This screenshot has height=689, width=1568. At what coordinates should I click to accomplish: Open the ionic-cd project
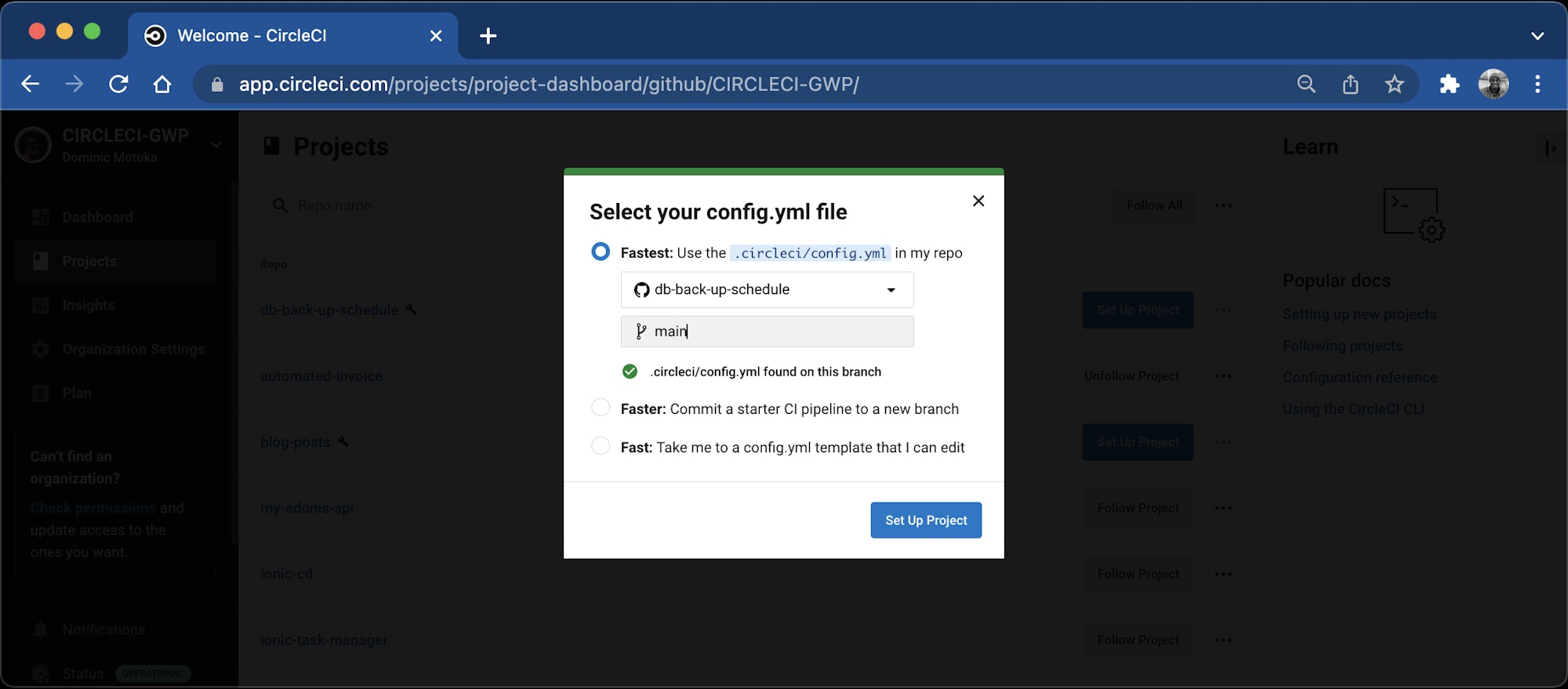pyautogui.click(x=286, y=574)
